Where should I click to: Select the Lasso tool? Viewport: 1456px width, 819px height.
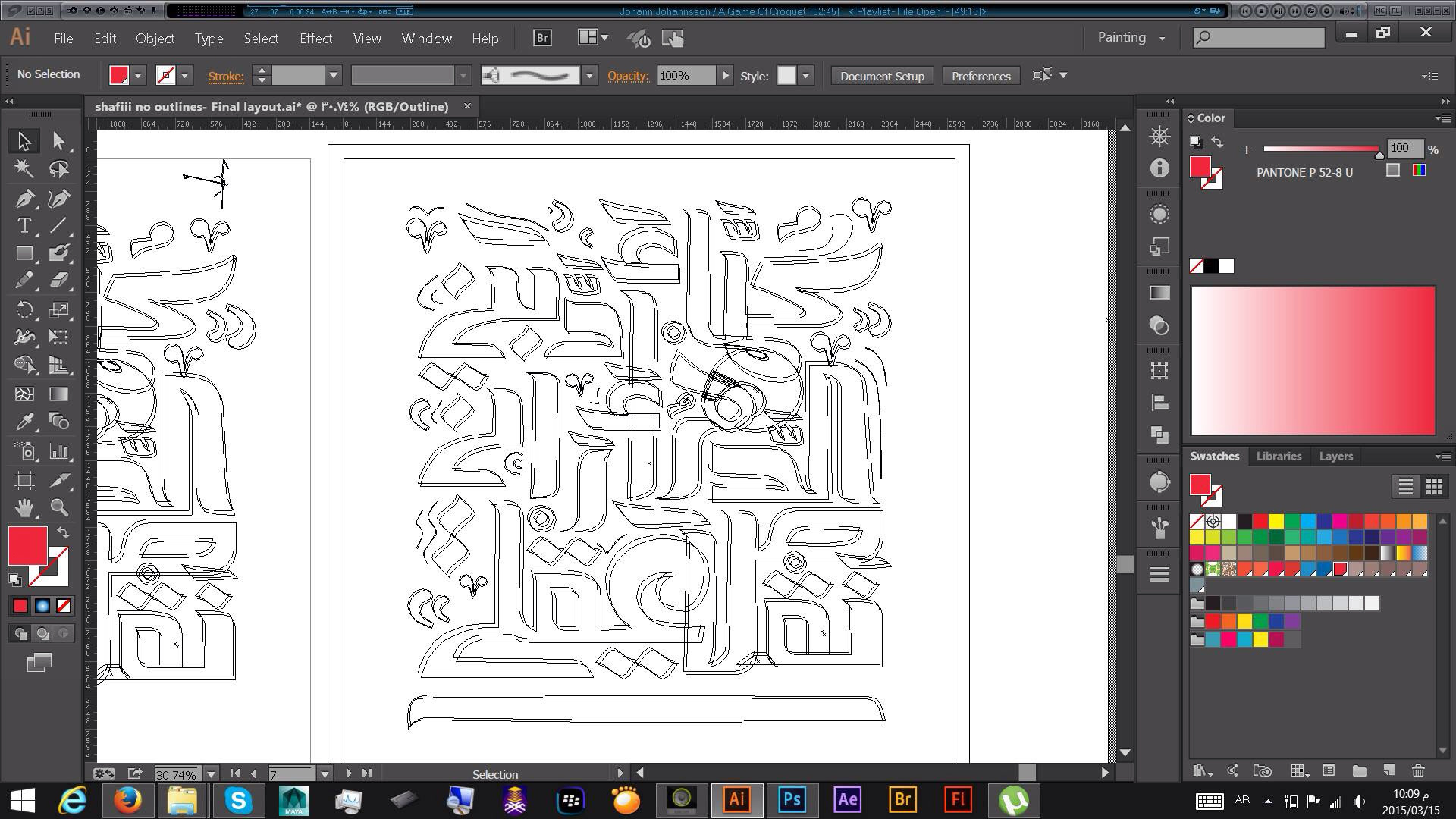(x=58, y=169)
